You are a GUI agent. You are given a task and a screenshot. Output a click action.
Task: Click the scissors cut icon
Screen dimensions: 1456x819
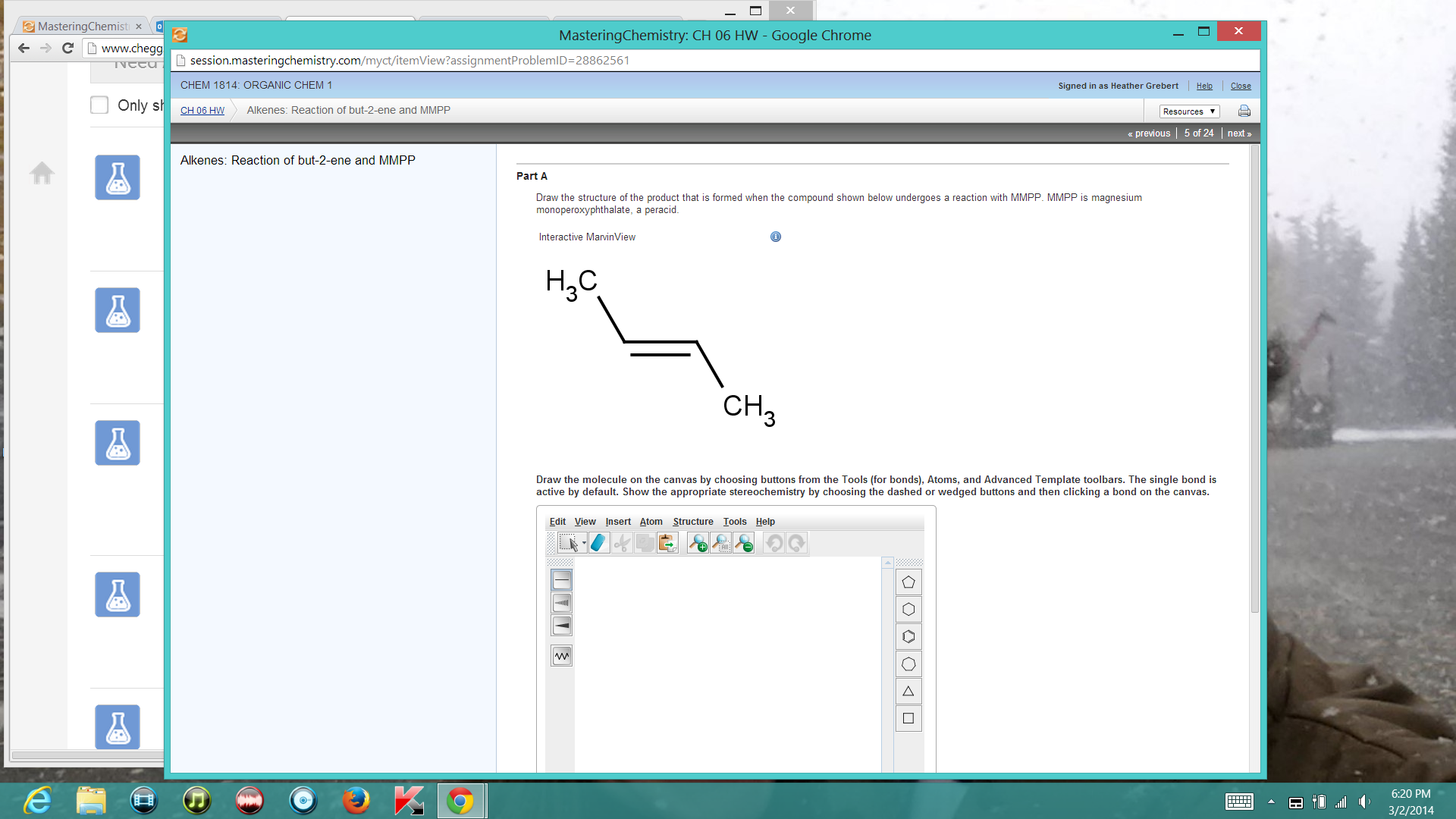pos(622,543)
